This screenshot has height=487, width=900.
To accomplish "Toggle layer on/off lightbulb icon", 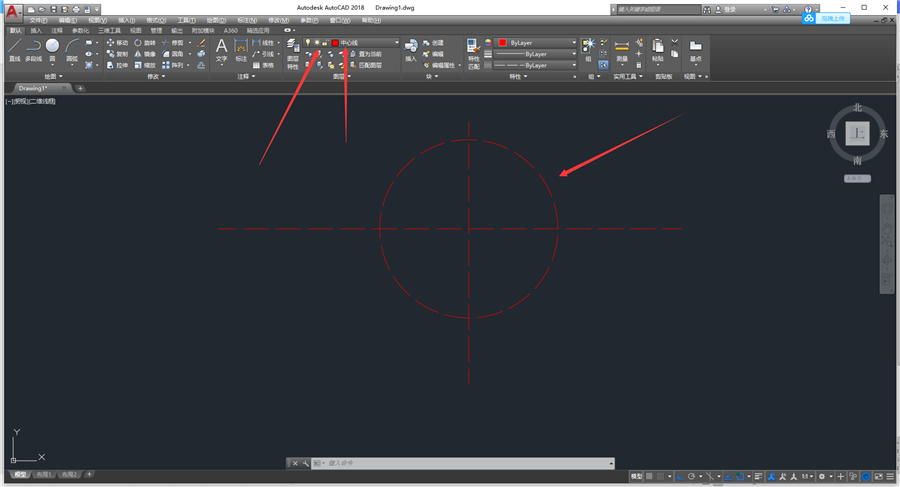I will pyautogui.click(x=307, y=42).
